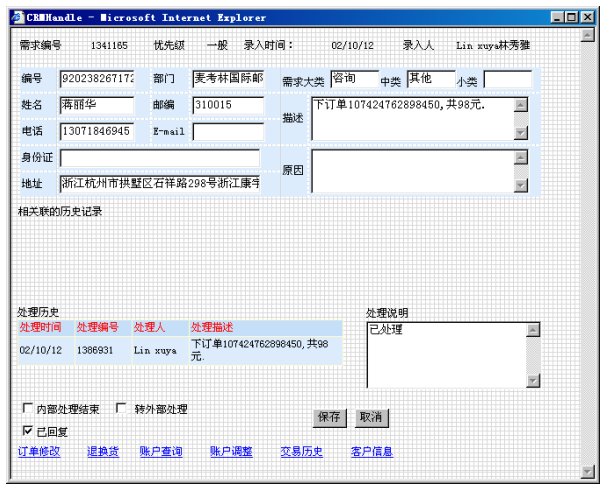Open the 退换货 link
609x490 pixels.
click(x=103, y=452)
